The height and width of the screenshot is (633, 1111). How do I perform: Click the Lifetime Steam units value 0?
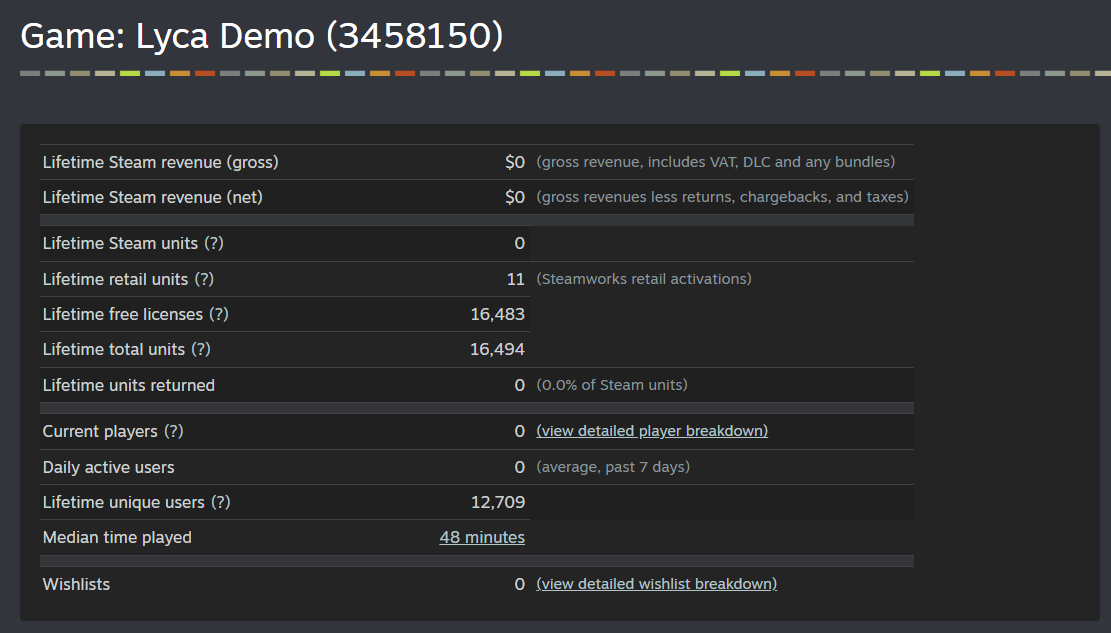(520, 243)
